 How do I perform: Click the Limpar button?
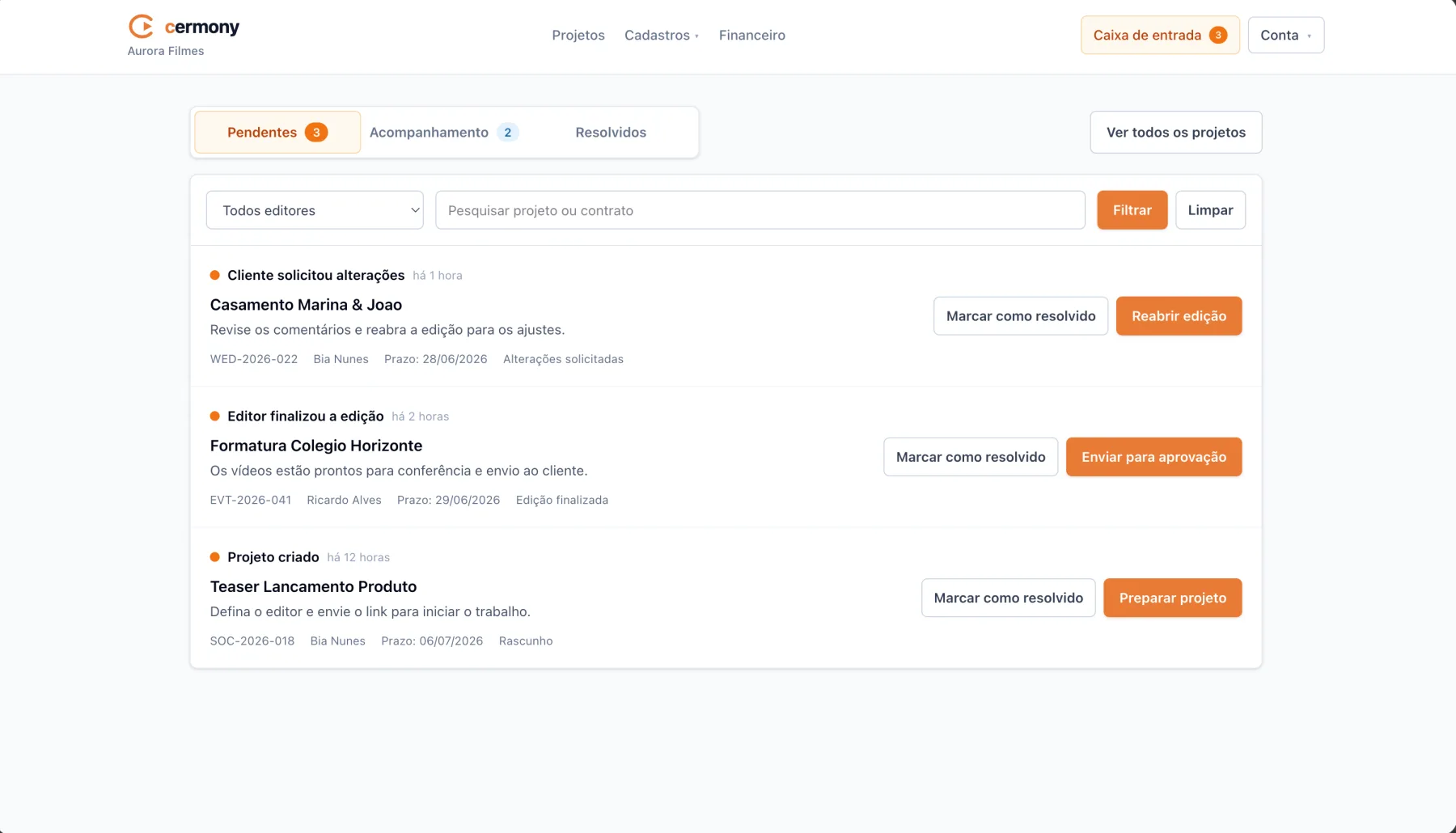pos(1210,210)
